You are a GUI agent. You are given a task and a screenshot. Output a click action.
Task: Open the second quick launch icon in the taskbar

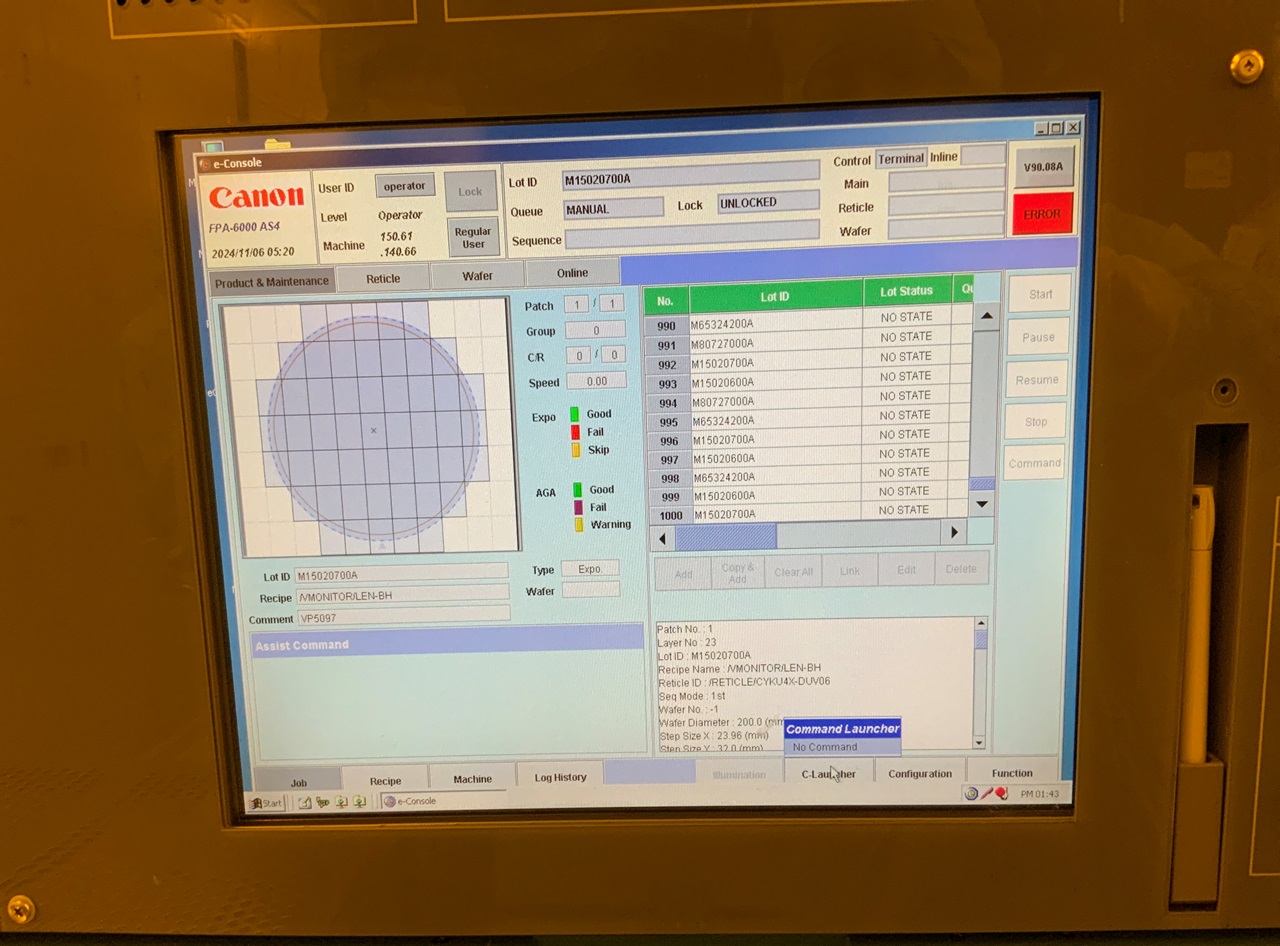tap(322, 803)
